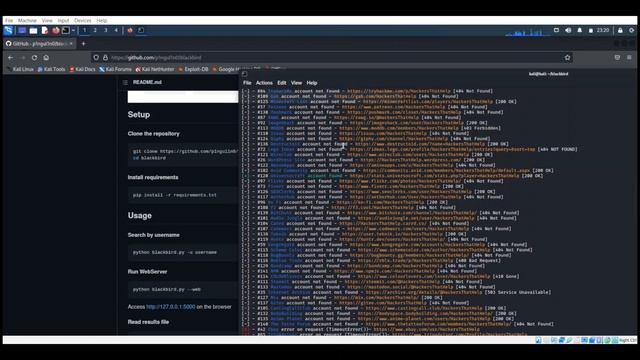
Task: Open the text editor panel icon
Action: pos(44,30)
